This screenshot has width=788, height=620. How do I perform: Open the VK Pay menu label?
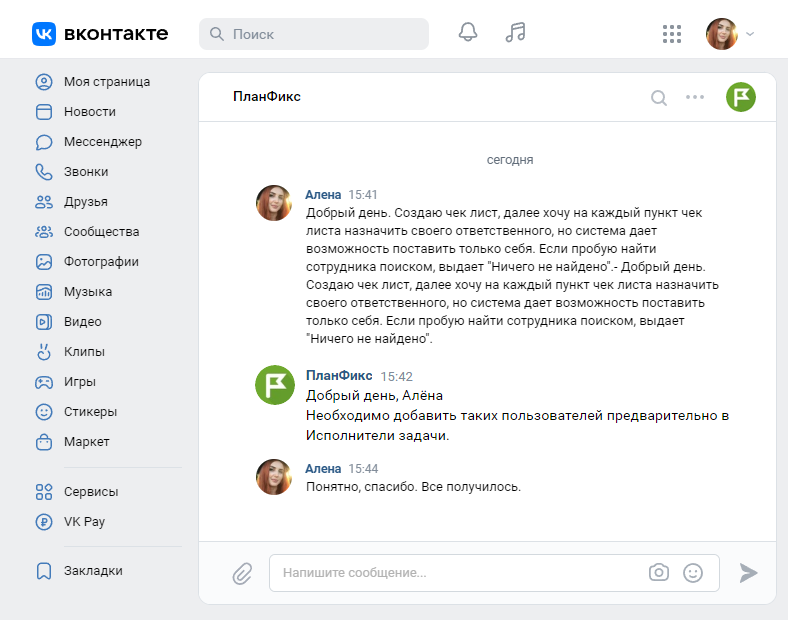(84, 522)
